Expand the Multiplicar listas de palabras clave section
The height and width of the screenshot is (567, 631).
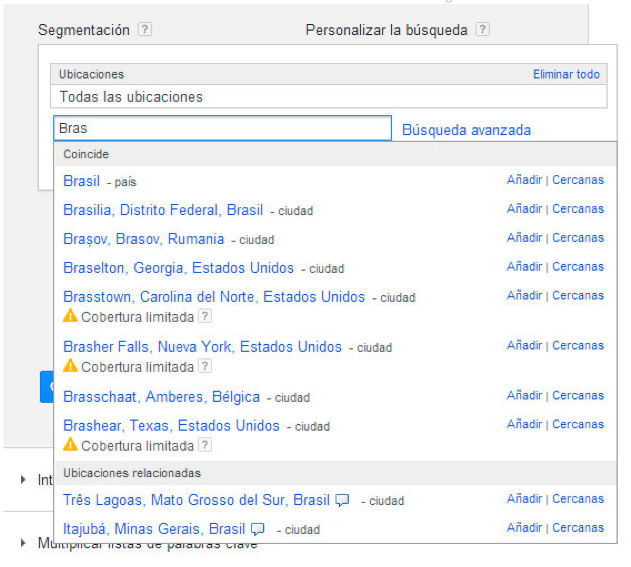coord(24,544)
